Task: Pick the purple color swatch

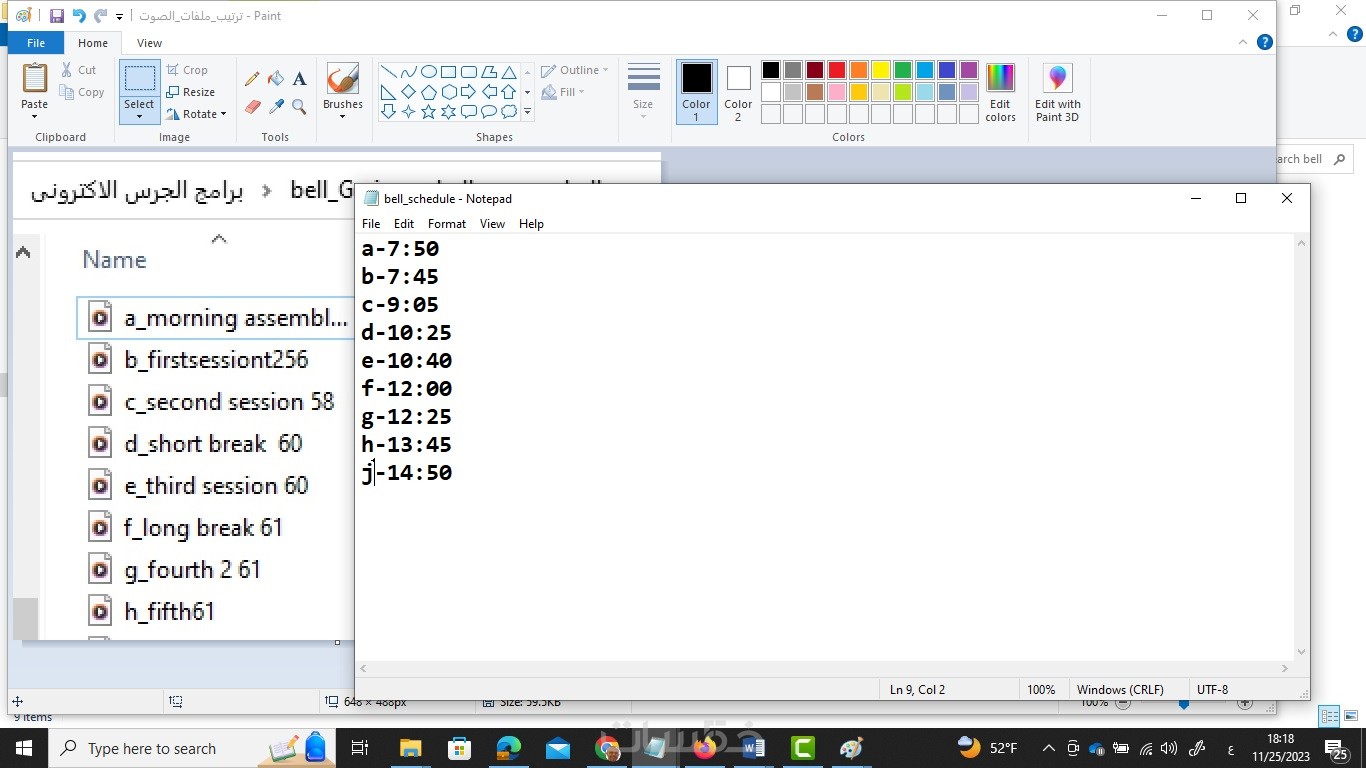Action: [x=969, y=70]
